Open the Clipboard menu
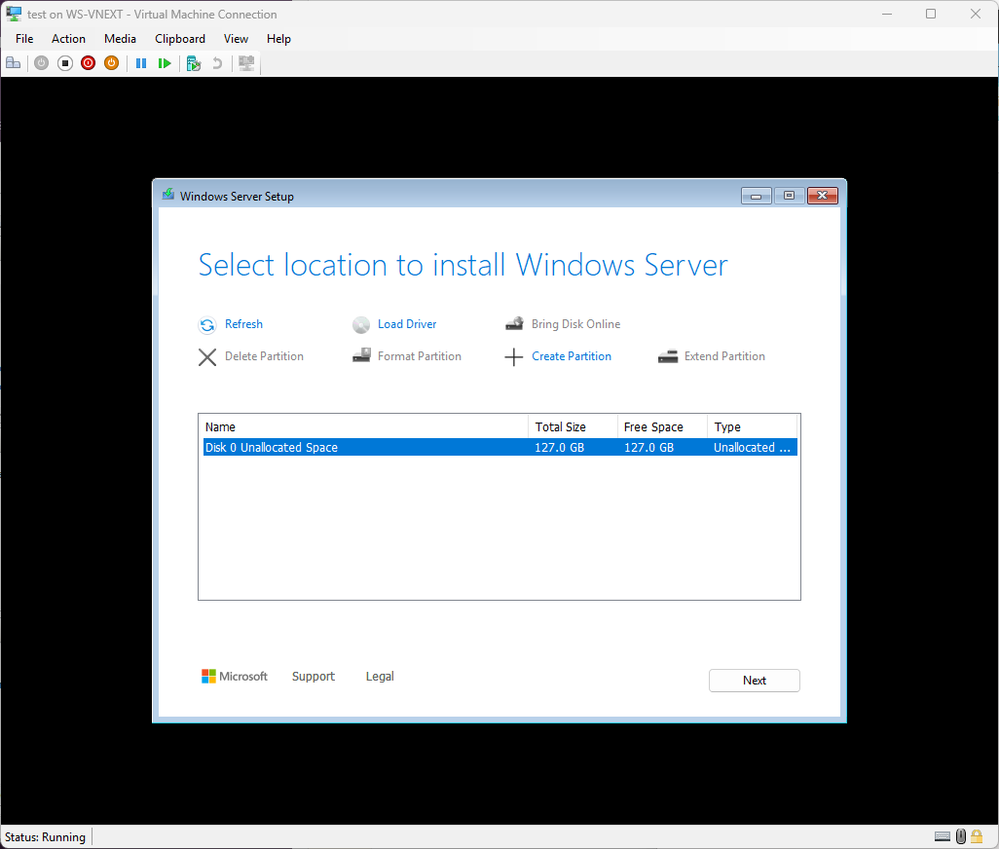The height and width of the screenshot is (849, 999). [x=180, y=39]
